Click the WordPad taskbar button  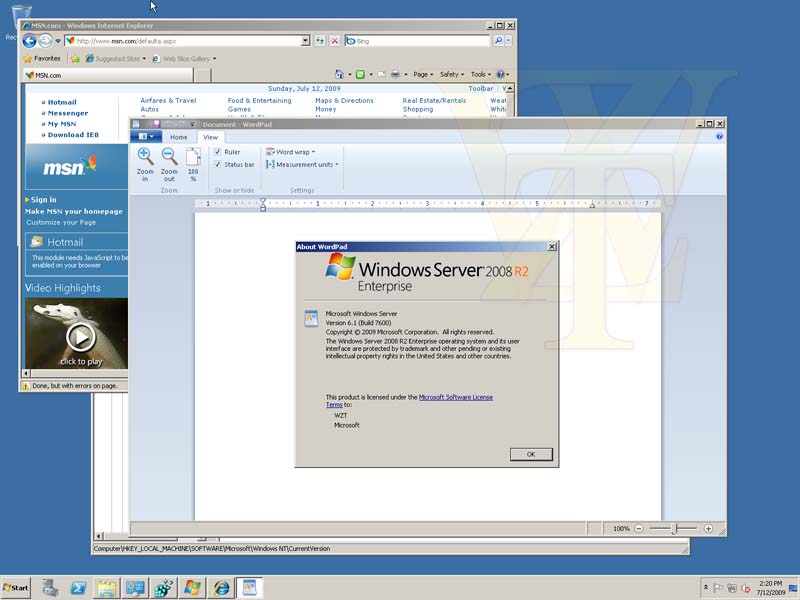(x=249, y=588)
